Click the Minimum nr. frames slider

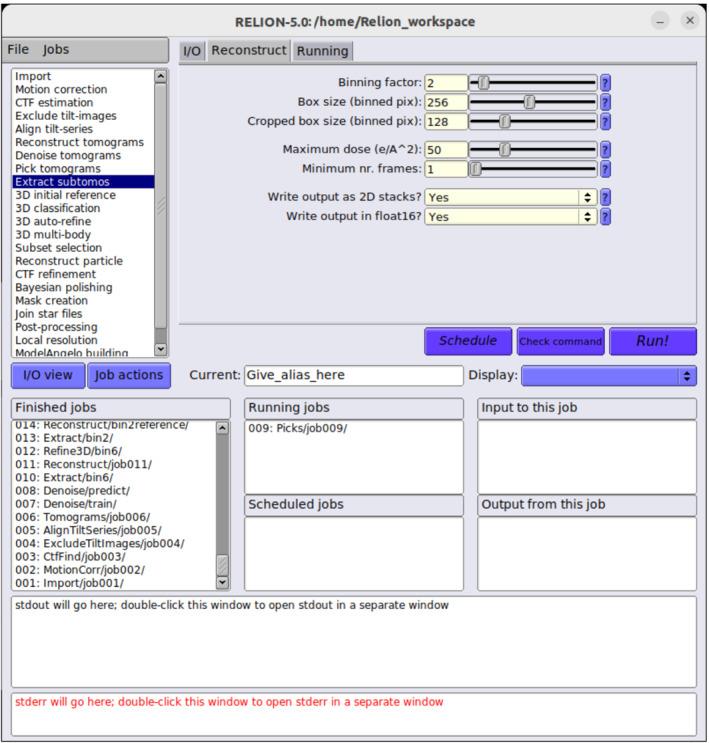[533, 169]
